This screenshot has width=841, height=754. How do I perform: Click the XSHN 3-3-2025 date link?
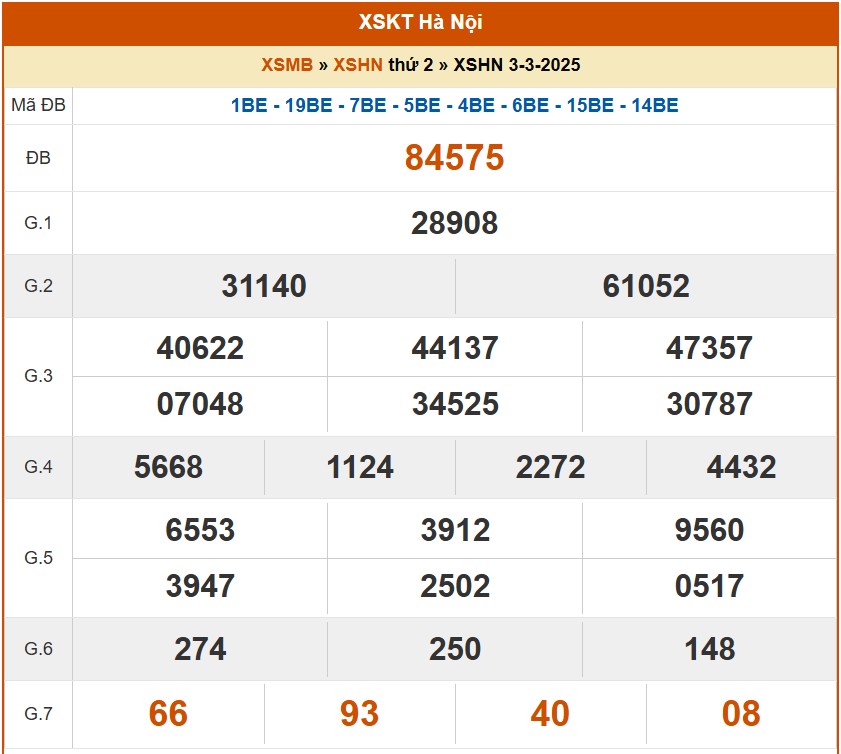coord(516,65)
